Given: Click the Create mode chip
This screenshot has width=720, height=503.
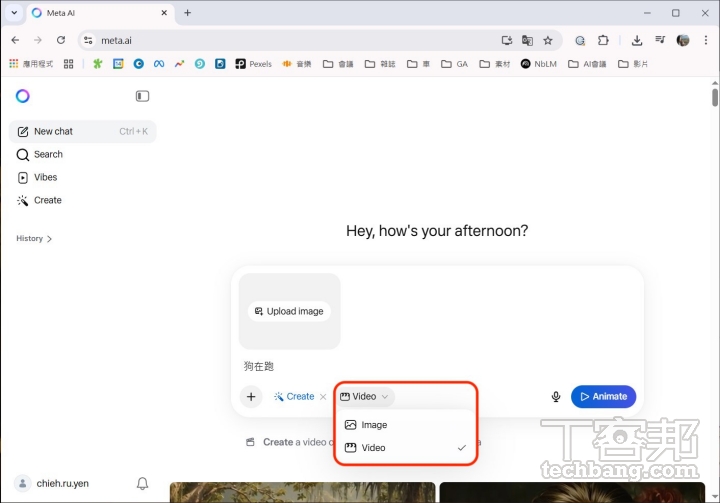Looking at the screenshot, I should coord(294,396).
